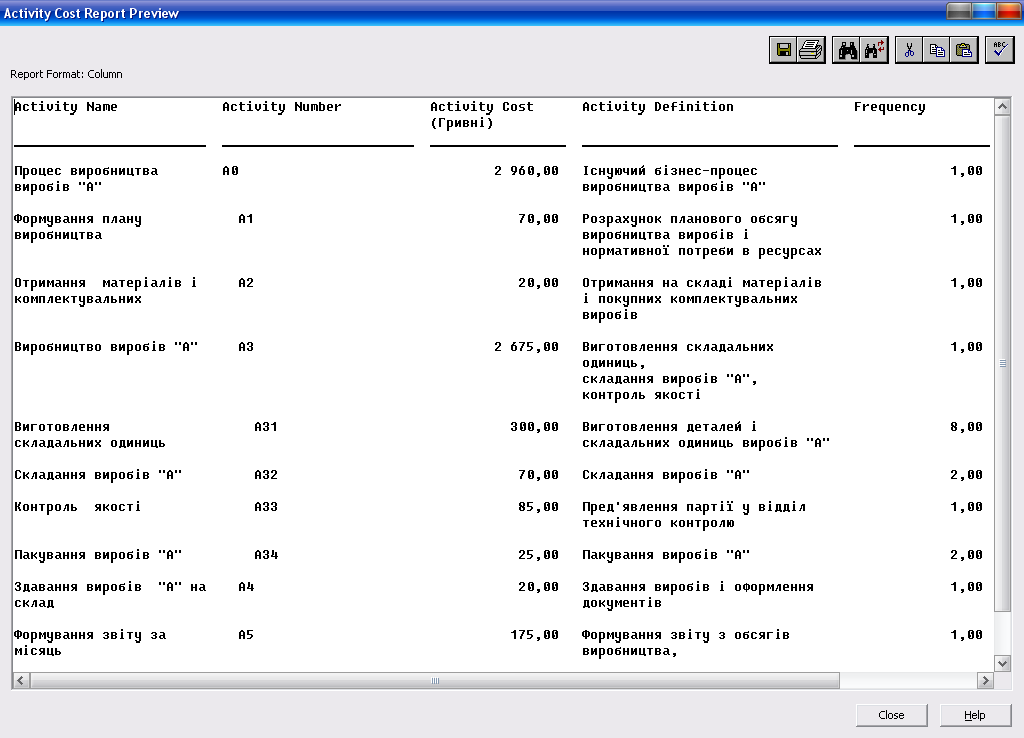Click the Save report icon
Viewport: 1024px width, 738px height.
pos(784,50)
